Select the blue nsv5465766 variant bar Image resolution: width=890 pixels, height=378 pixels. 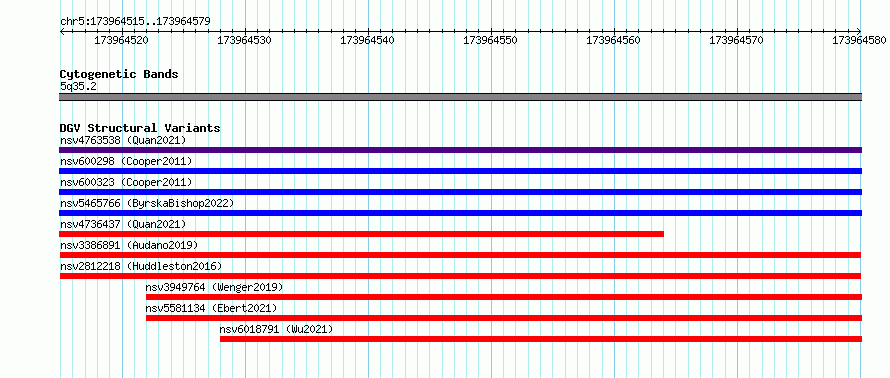[x=461, y=213]
